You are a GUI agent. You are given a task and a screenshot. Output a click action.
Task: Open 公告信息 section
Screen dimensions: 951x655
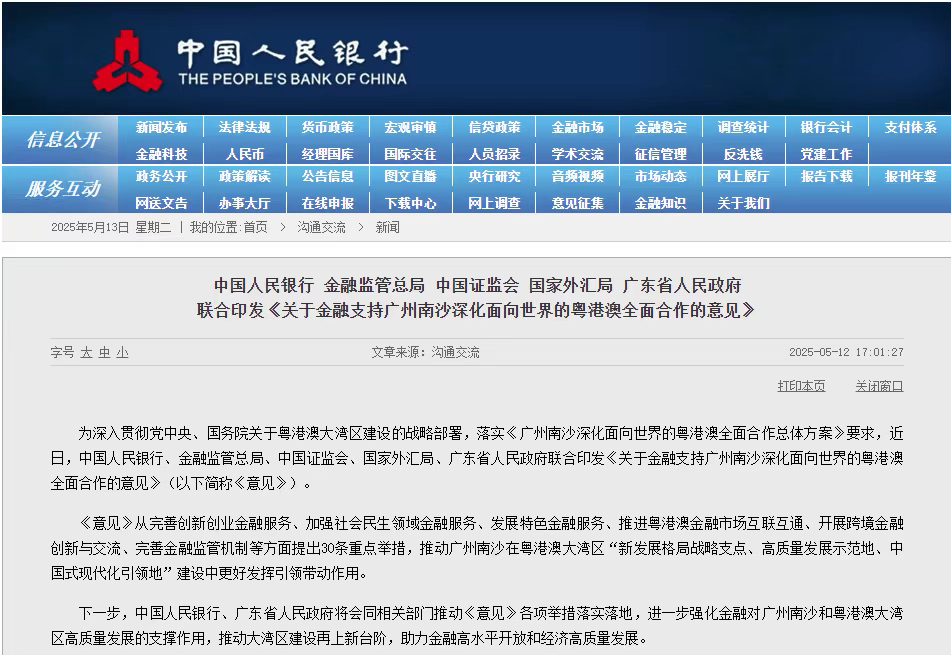point(328,176)
